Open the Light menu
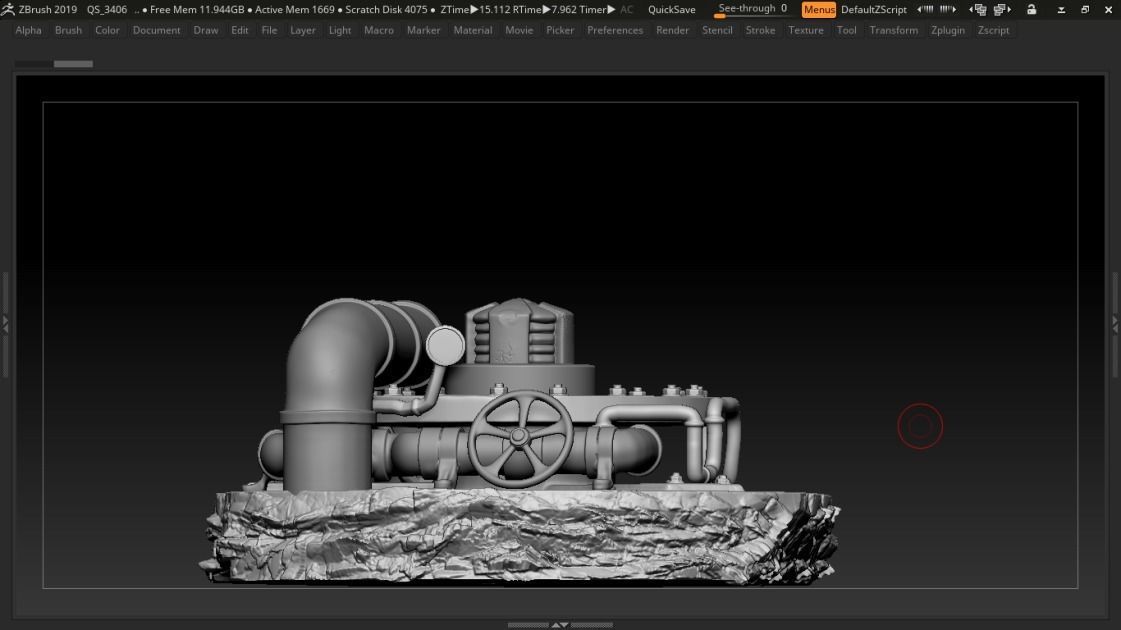Viewport: 1121px width, 630px height. (340, 30)
